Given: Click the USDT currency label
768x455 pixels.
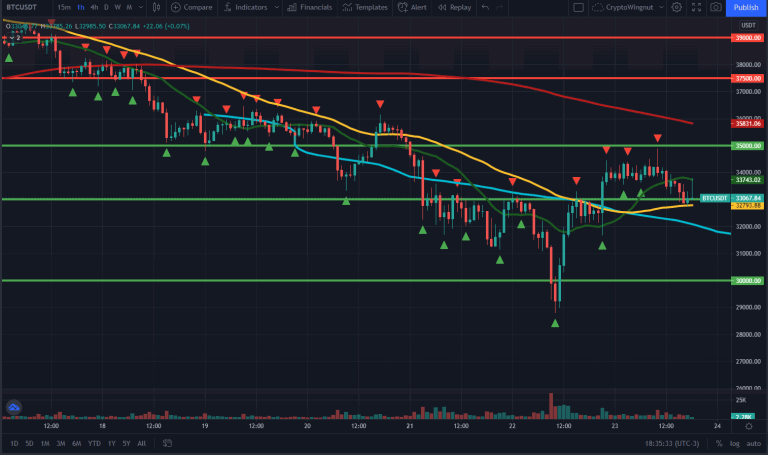Looking at the screenshot, I should coord(748,25).
